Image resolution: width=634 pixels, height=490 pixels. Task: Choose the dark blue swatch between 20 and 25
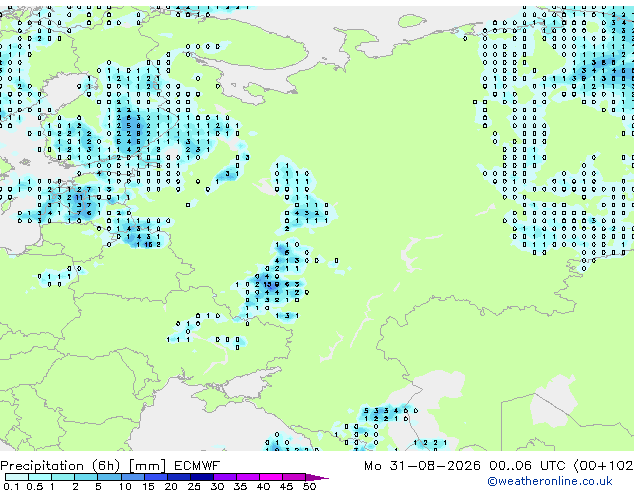179,477
